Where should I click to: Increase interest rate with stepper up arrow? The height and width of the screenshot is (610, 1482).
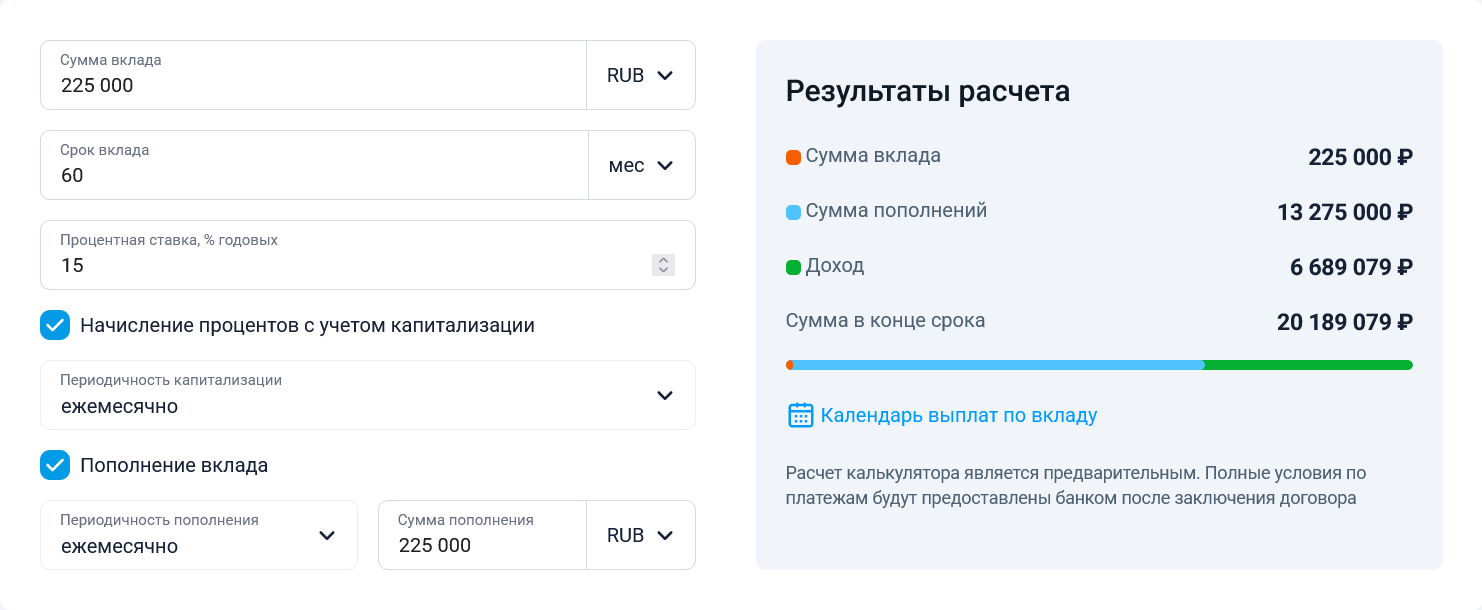663,260
